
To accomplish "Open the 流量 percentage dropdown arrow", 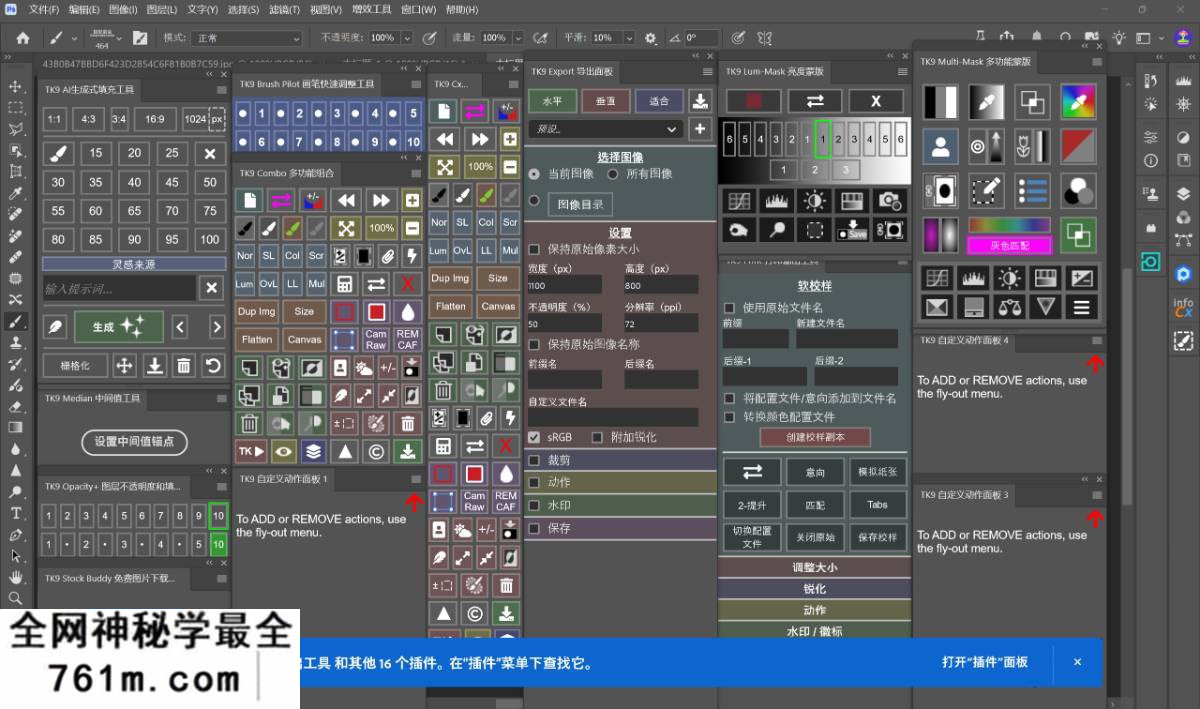I will (x=516, y=38).
